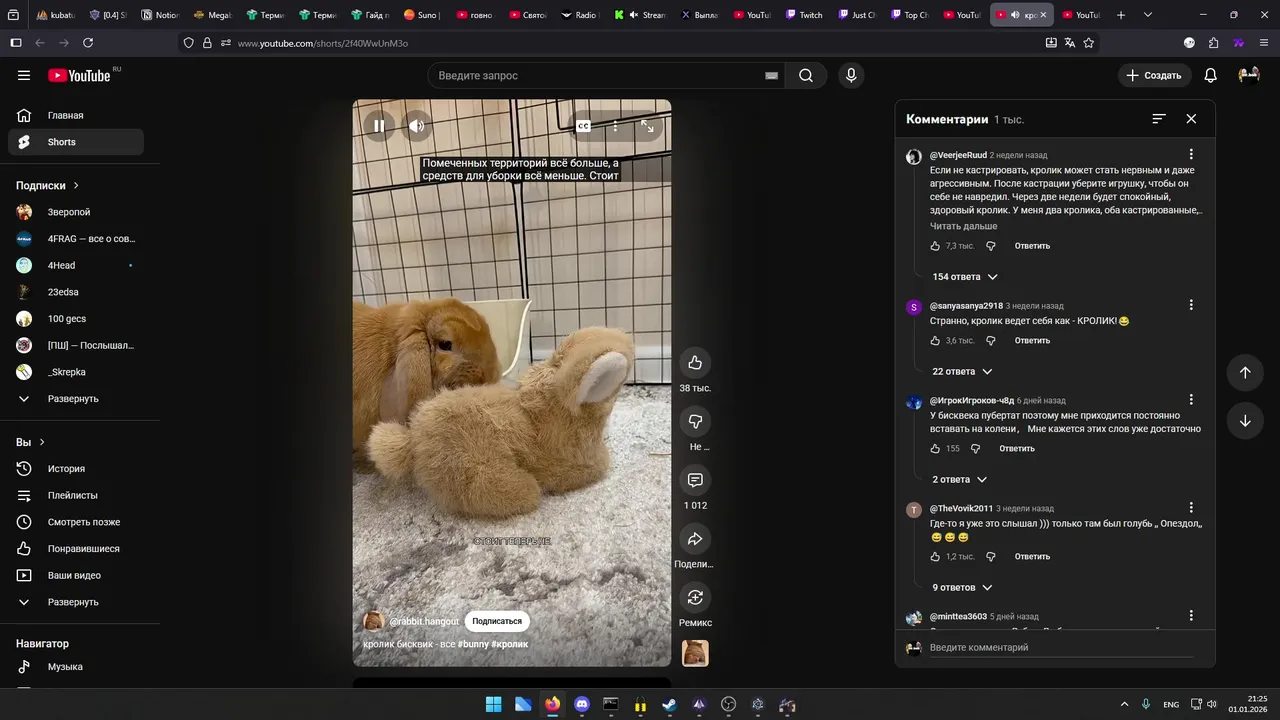The width and height of the screenshot is (1280, 720).
Task: Like the @VeerjeeRuud comment
Action: [x=935, y=246]
